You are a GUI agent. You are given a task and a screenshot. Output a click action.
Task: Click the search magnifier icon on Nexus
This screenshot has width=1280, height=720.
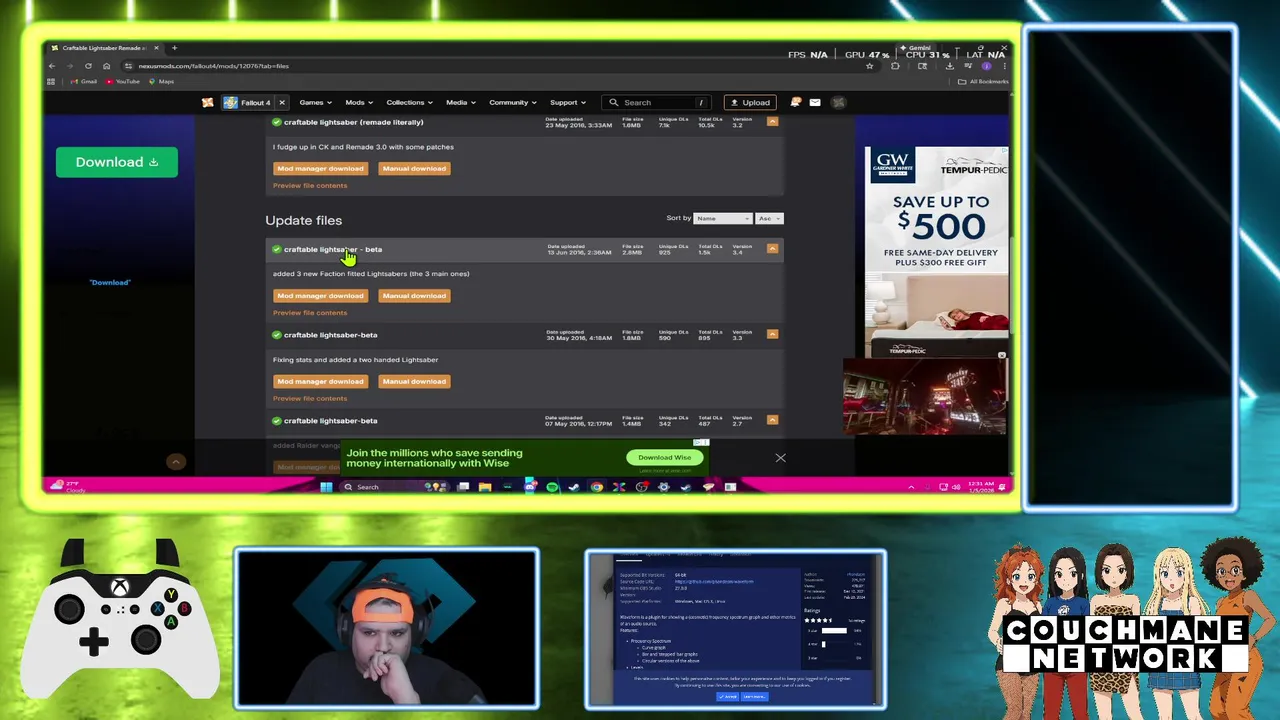pyautogui.click(x=614, y=102)
